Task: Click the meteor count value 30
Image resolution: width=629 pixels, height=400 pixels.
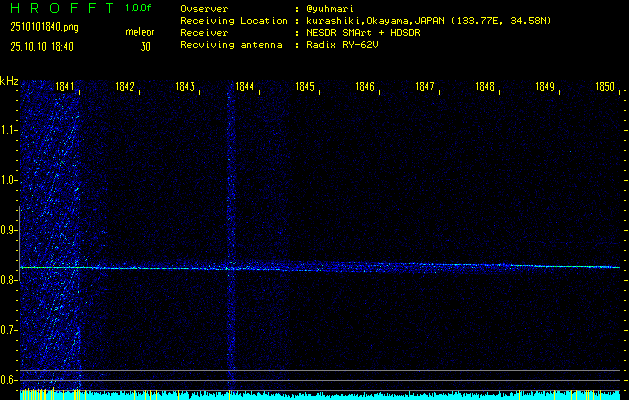Action: tap(145, 46)
